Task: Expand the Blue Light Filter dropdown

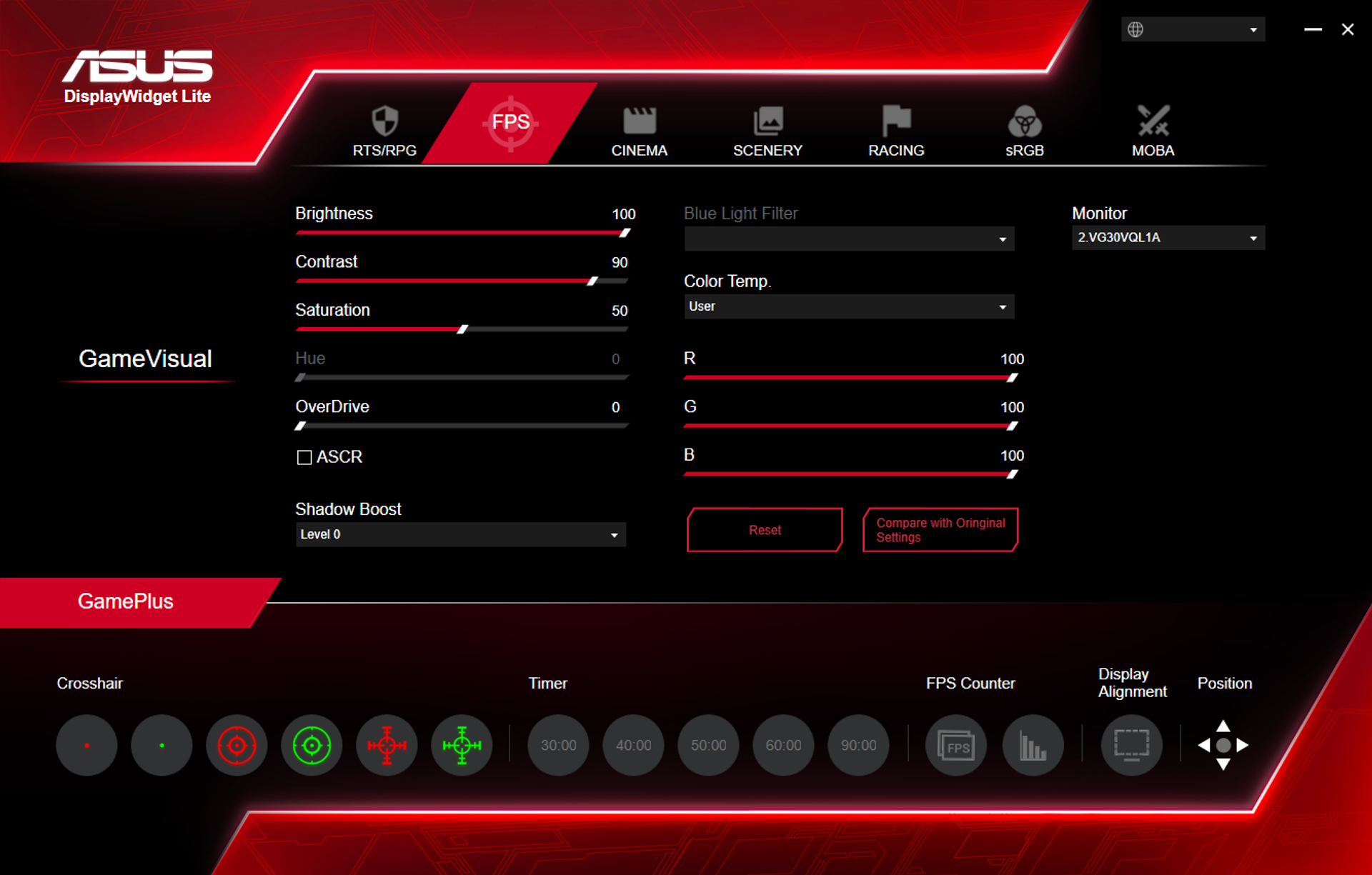Action: point(849,239)
